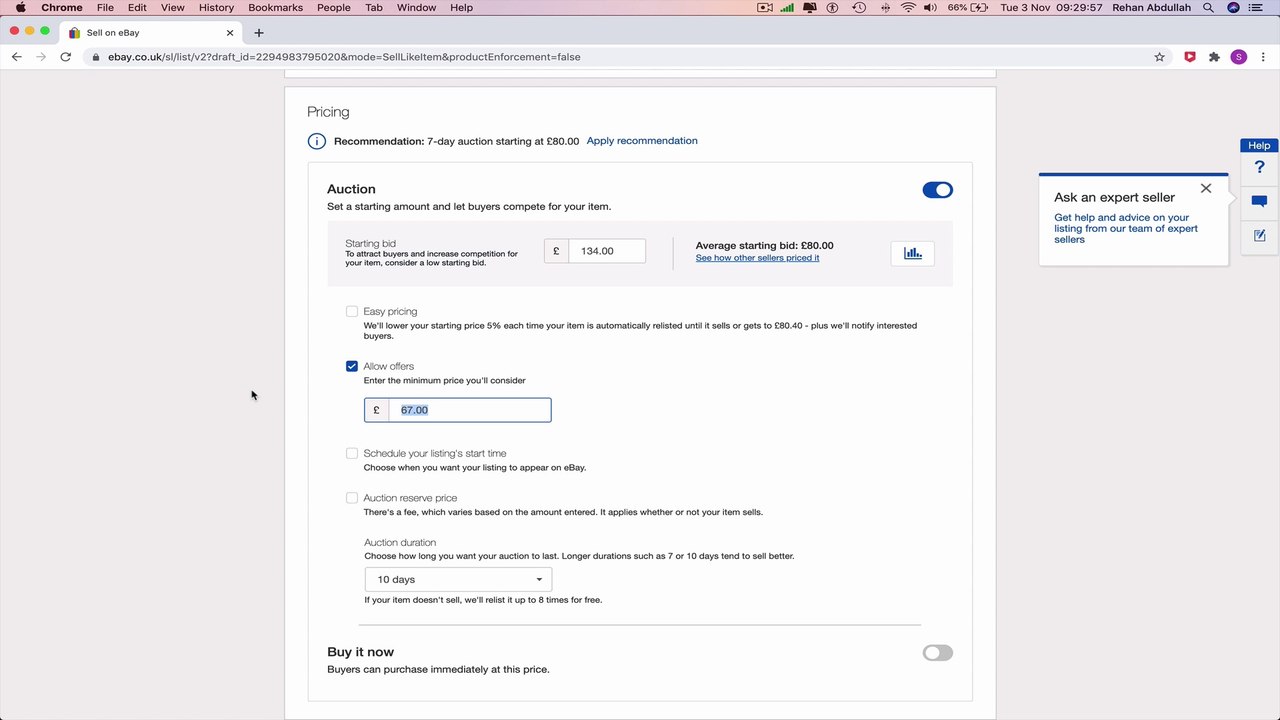
Task: Click Get help and advice expert link
Action: pyautogui.click(x=1126, y=228)
